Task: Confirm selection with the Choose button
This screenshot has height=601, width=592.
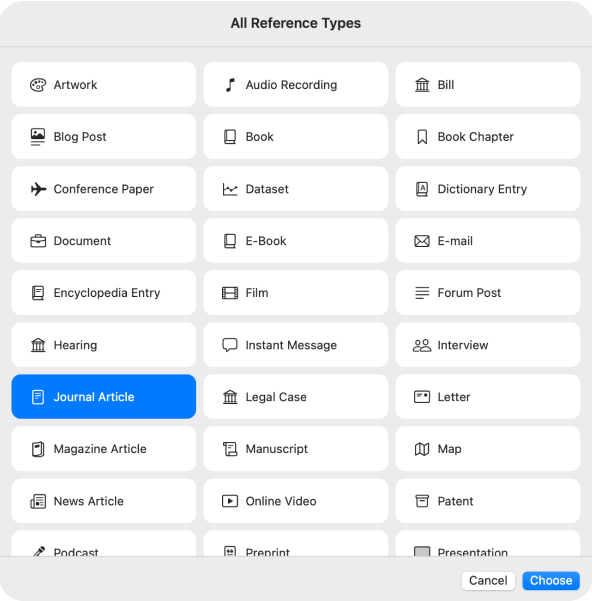Action: click(551, 581)
